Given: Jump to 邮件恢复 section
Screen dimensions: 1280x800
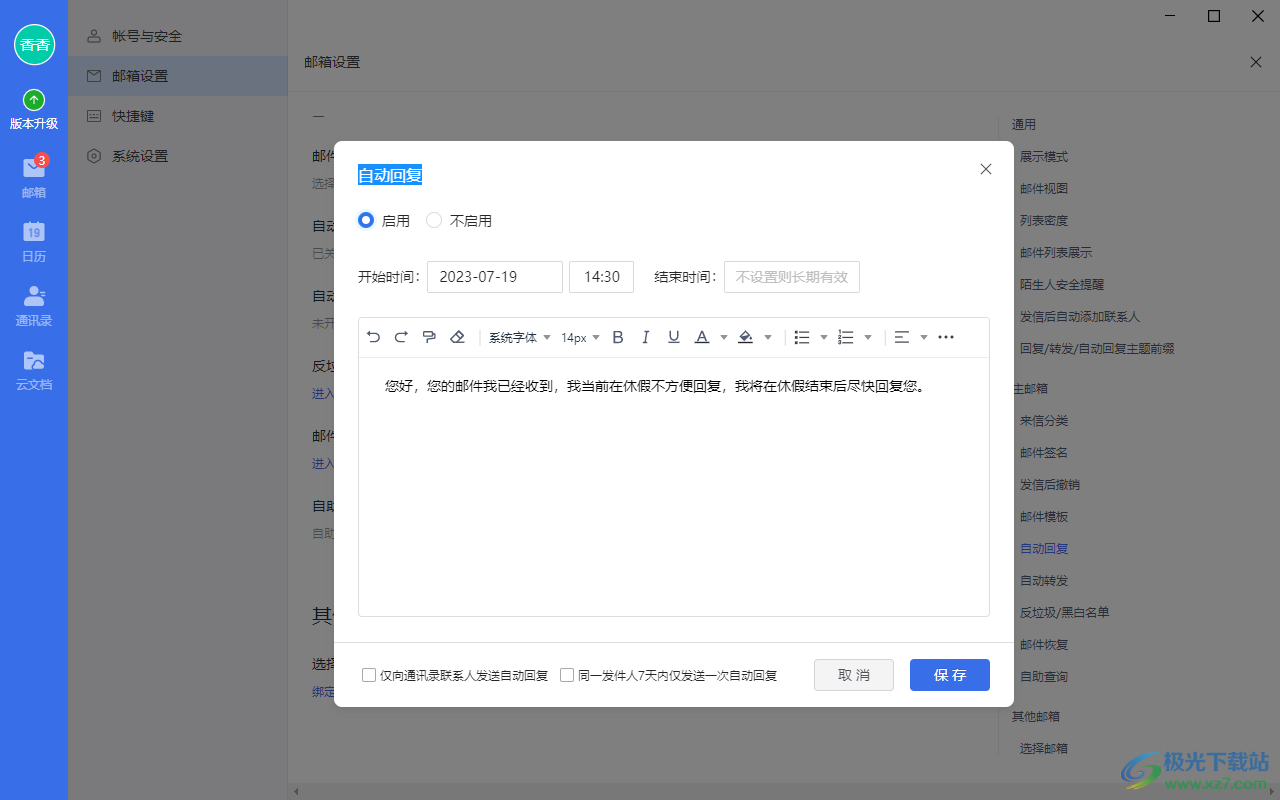Looking at the screenshot, I should [x=1044, y=645].
